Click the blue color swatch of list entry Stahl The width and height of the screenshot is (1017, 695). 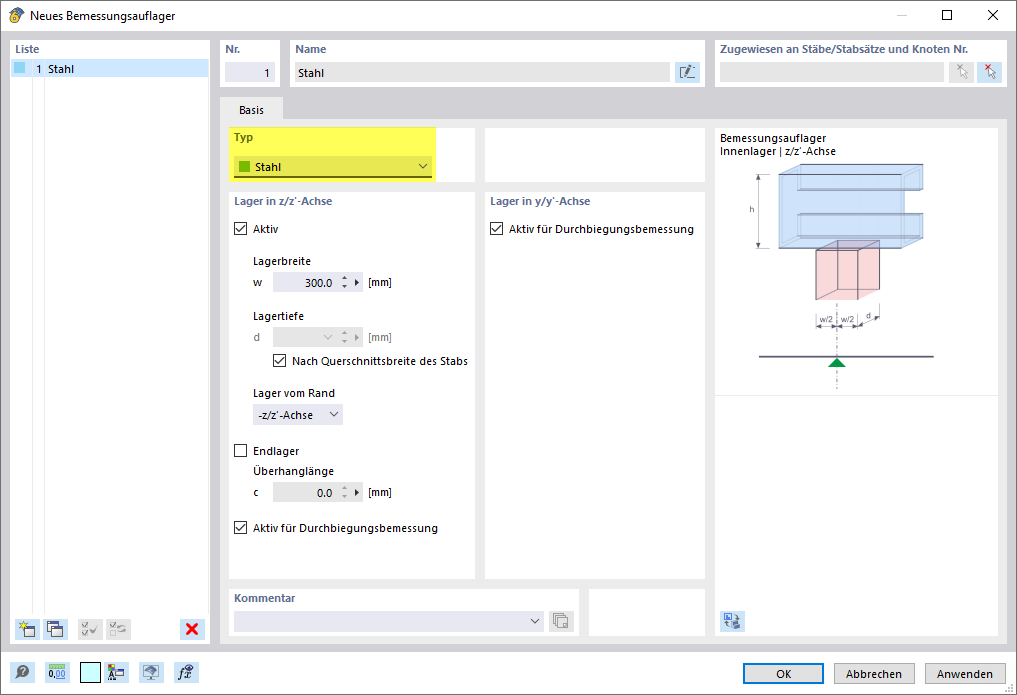19,68
